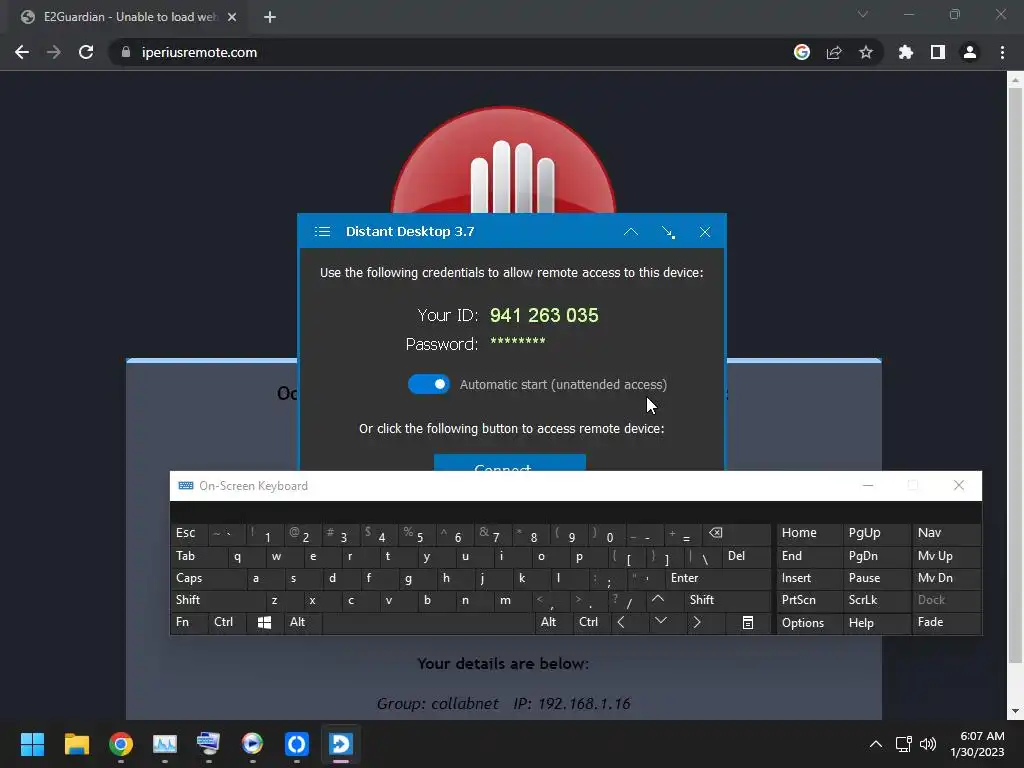Click PgUp key on keyboard

point(876,534)
